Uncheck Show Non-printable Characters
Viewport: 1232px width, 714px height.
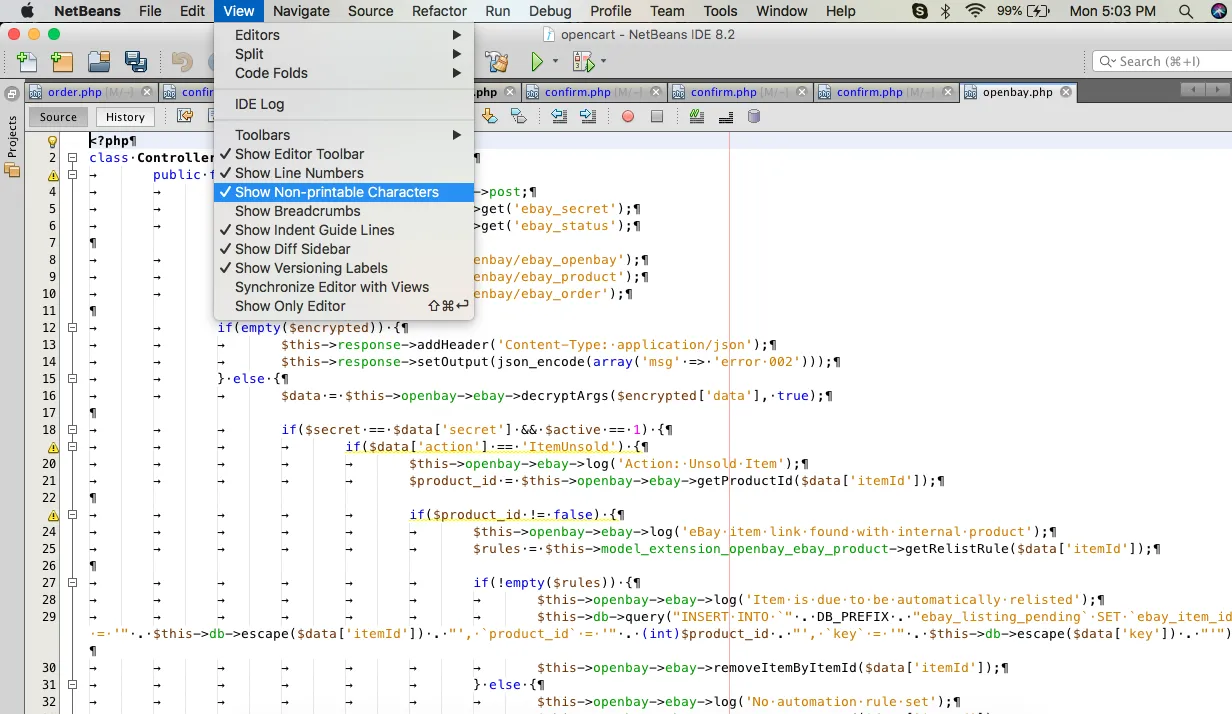click(x=336, y=192)
